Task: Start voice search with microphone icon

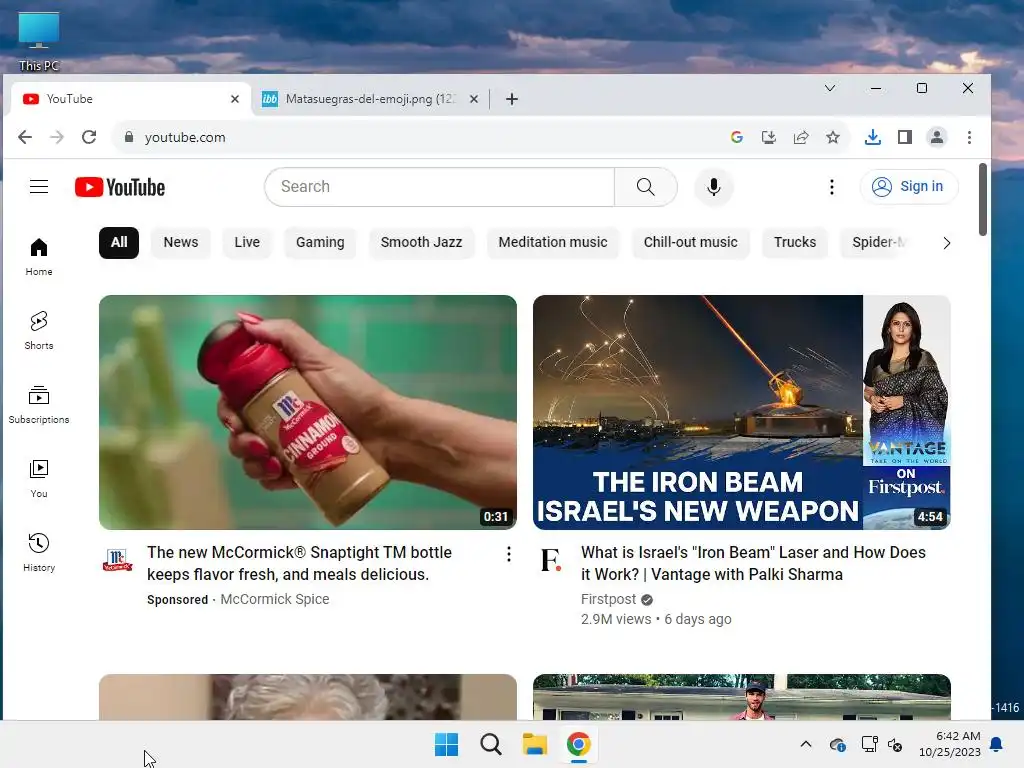Action: 714,187
